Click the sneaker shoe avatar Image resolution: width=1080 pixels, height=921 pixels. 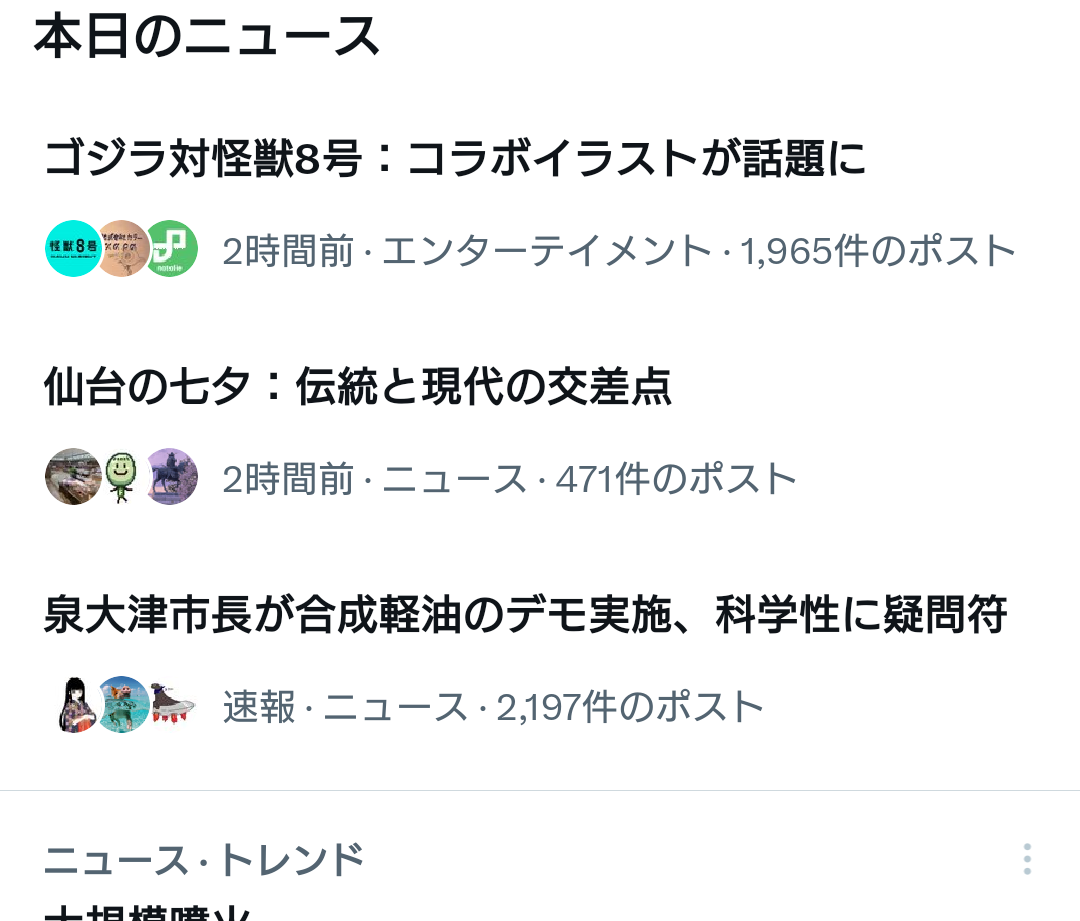pyautogui.click(x=172, y=705)
